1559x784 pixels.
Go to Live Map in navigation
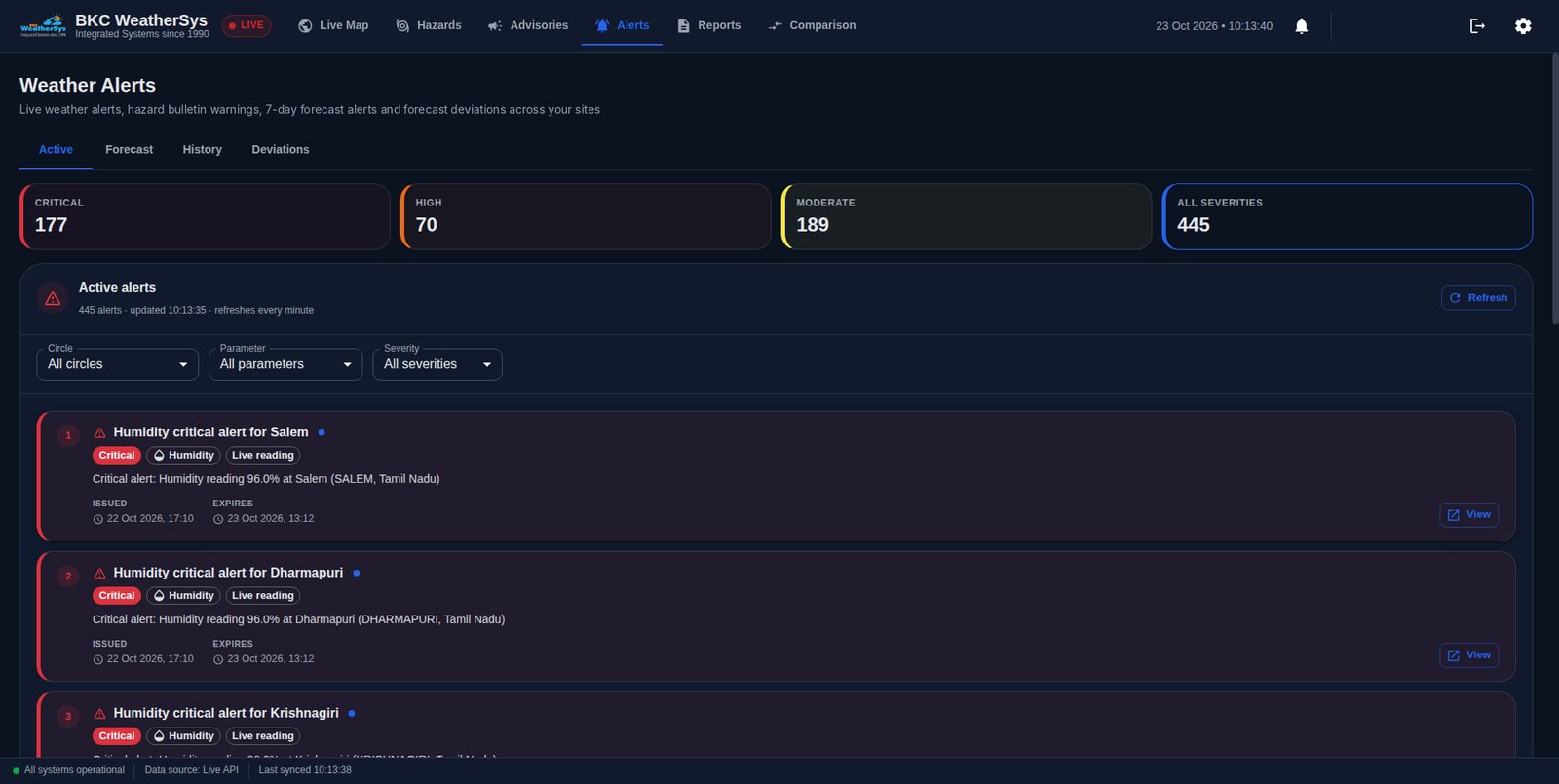[333, 25]
